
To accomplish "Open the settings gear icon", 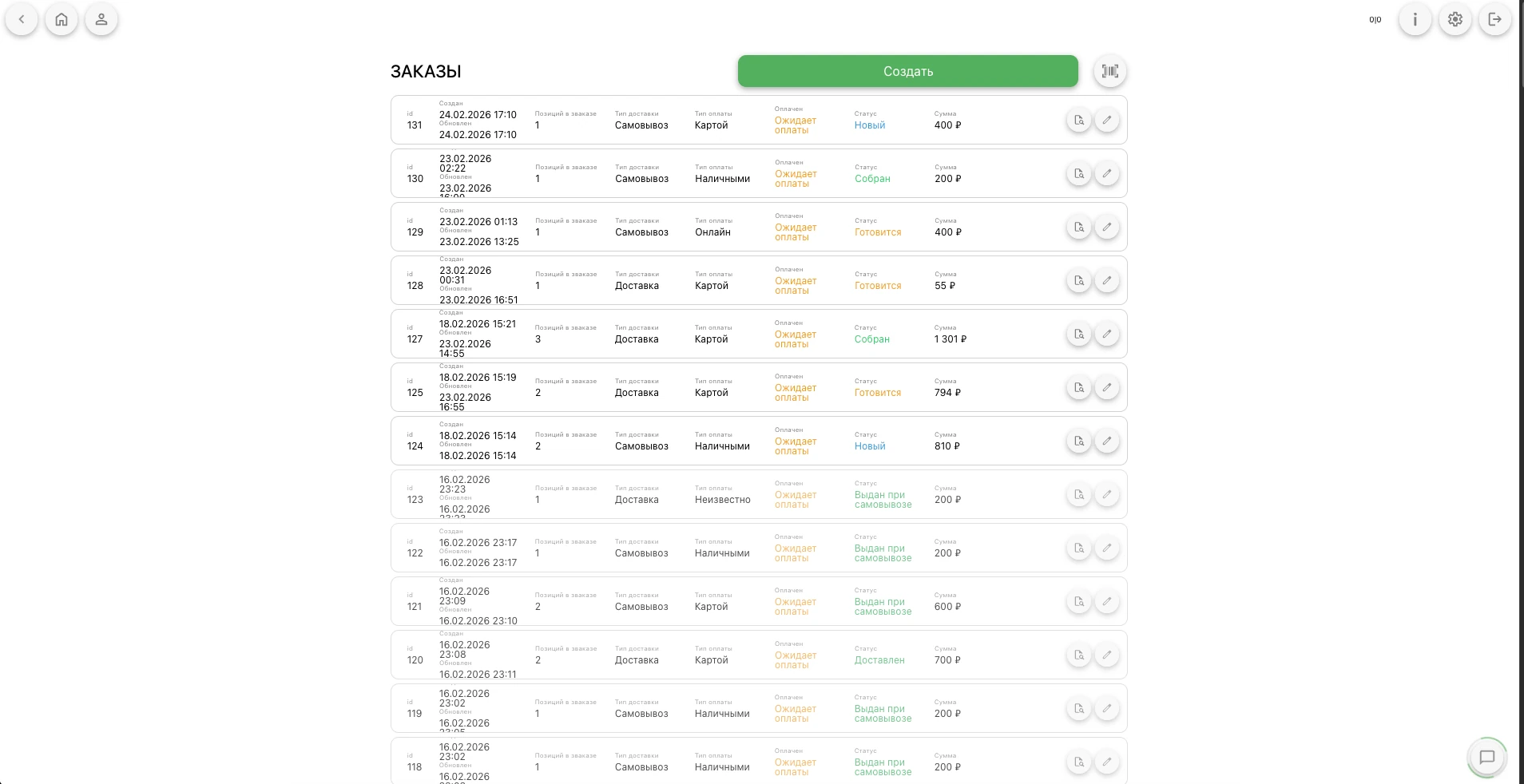I will pyautogui.click(x=1455, y=19).
